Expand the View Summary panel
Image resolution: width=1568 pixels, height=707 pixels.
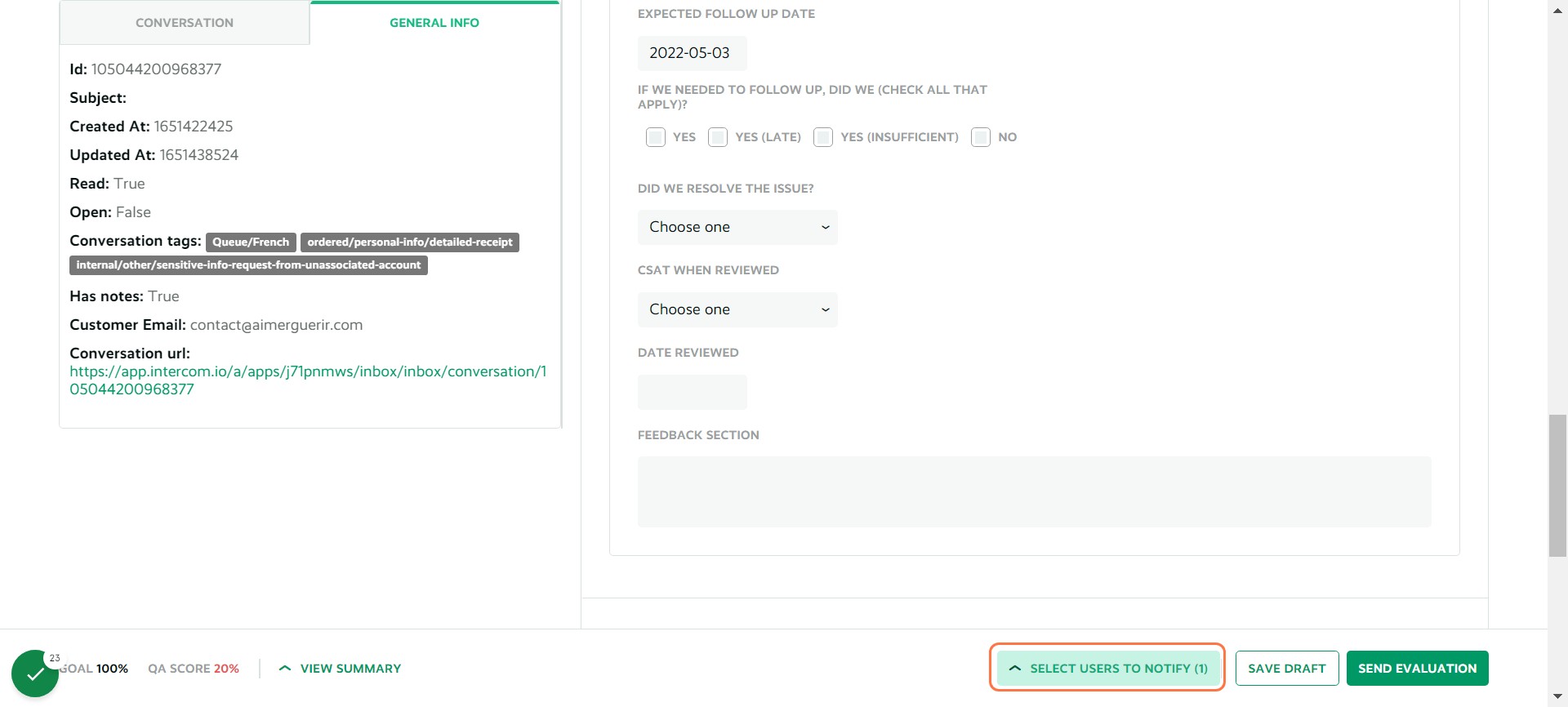click(340, 668)
